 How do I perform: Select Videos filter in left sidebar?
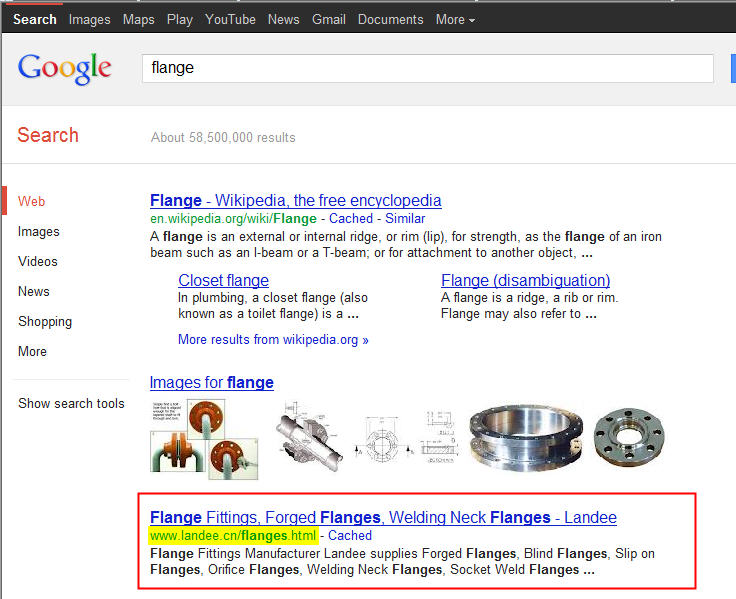pyautogui.click(x=38, y=261)
